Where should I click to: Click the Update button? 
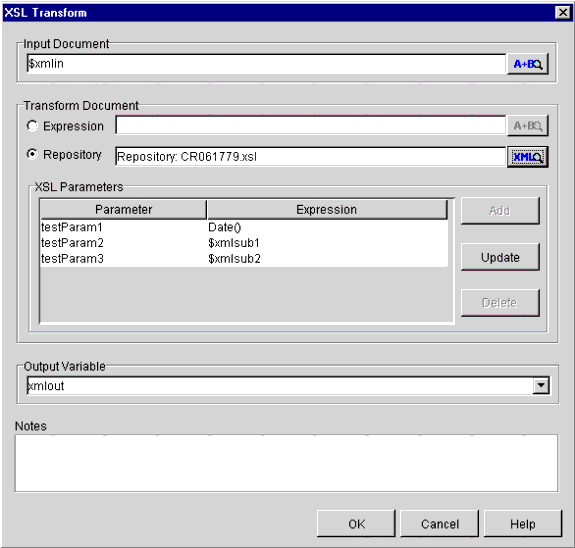click(x=500, y=257)
